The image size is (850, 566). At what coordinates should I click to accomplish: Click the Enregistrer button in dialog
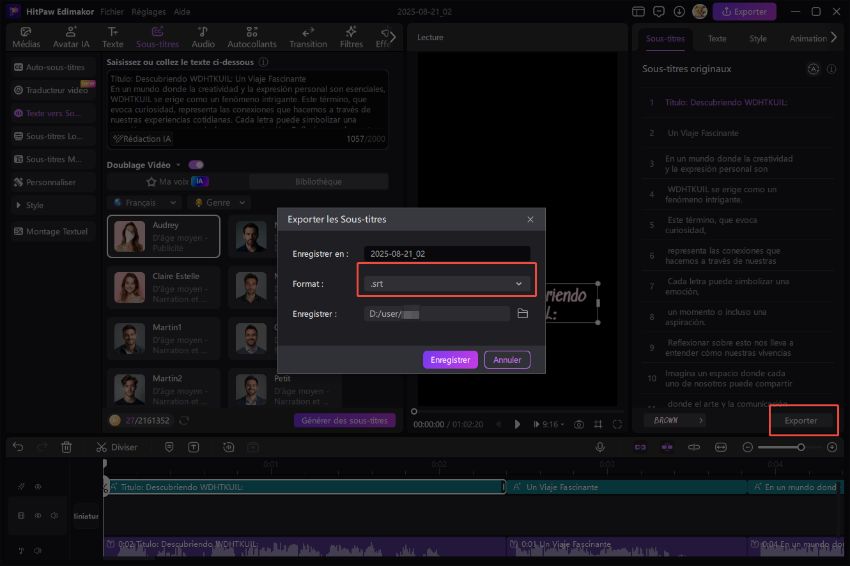click(450, 359)
